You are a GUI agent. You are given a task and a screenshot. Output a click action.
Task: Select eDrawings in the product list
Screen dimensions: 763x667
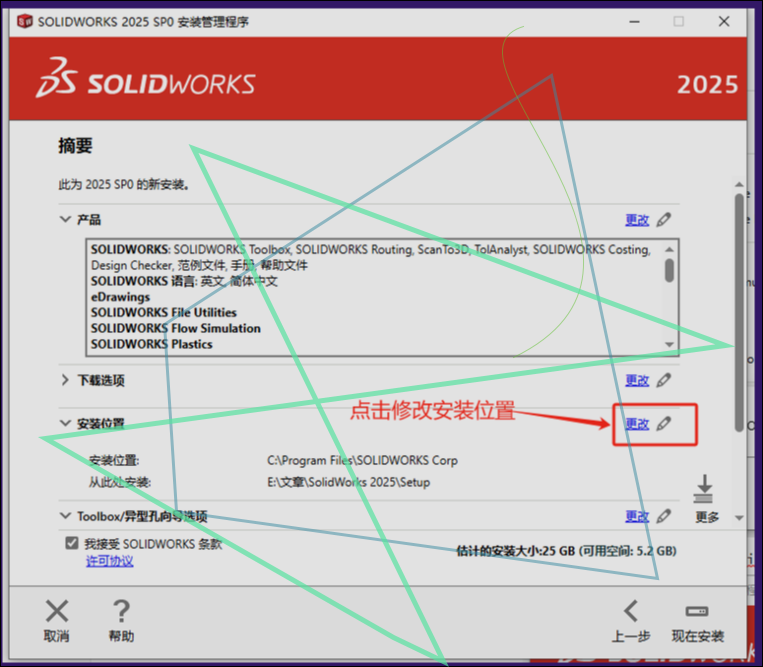click(120, 297)
